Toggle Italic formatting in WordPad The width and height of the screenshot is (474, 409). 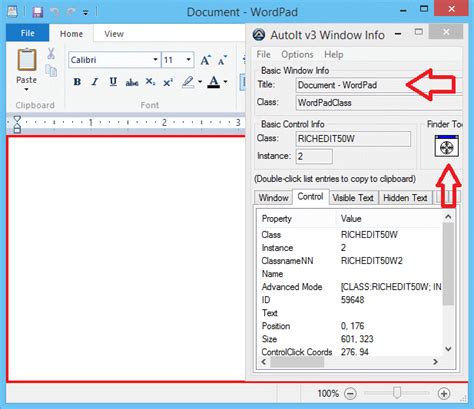click(x=95, y=82)
